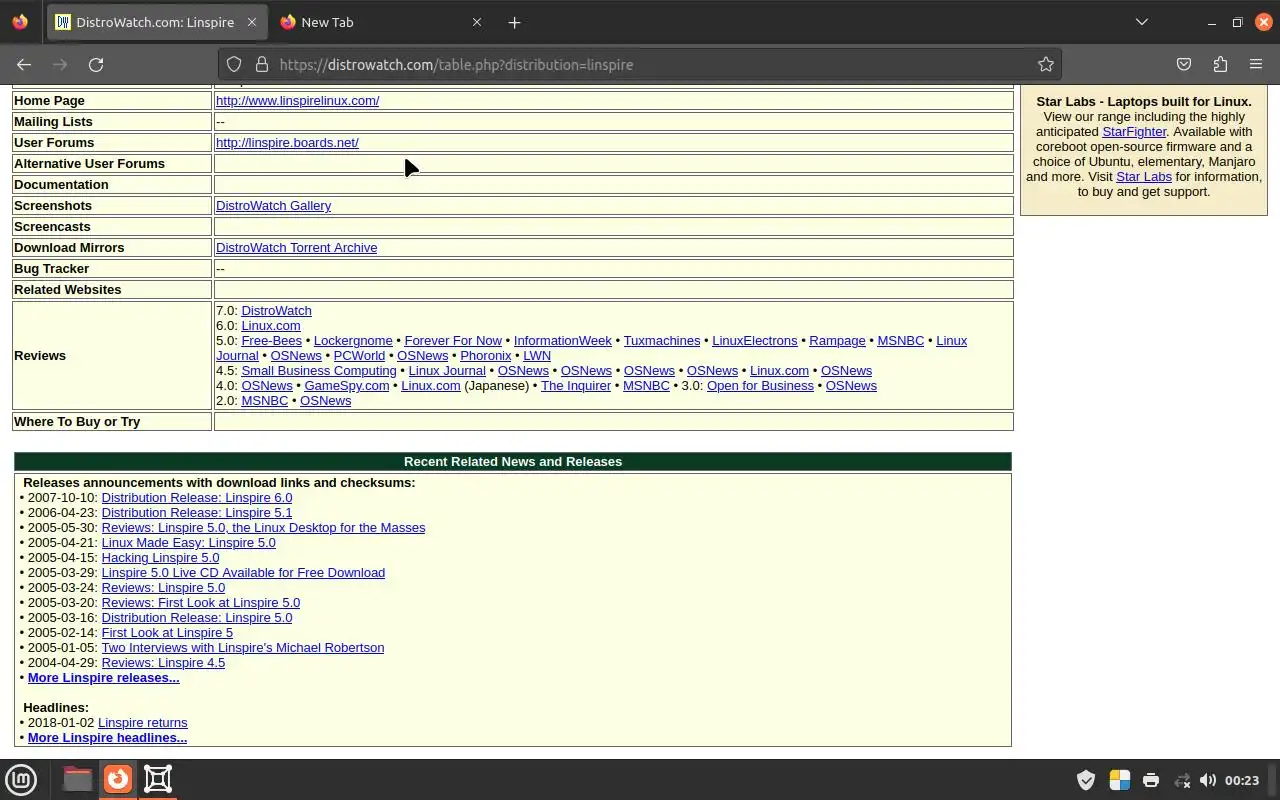Open the volume control tray icon

(x=1208, y=780)
